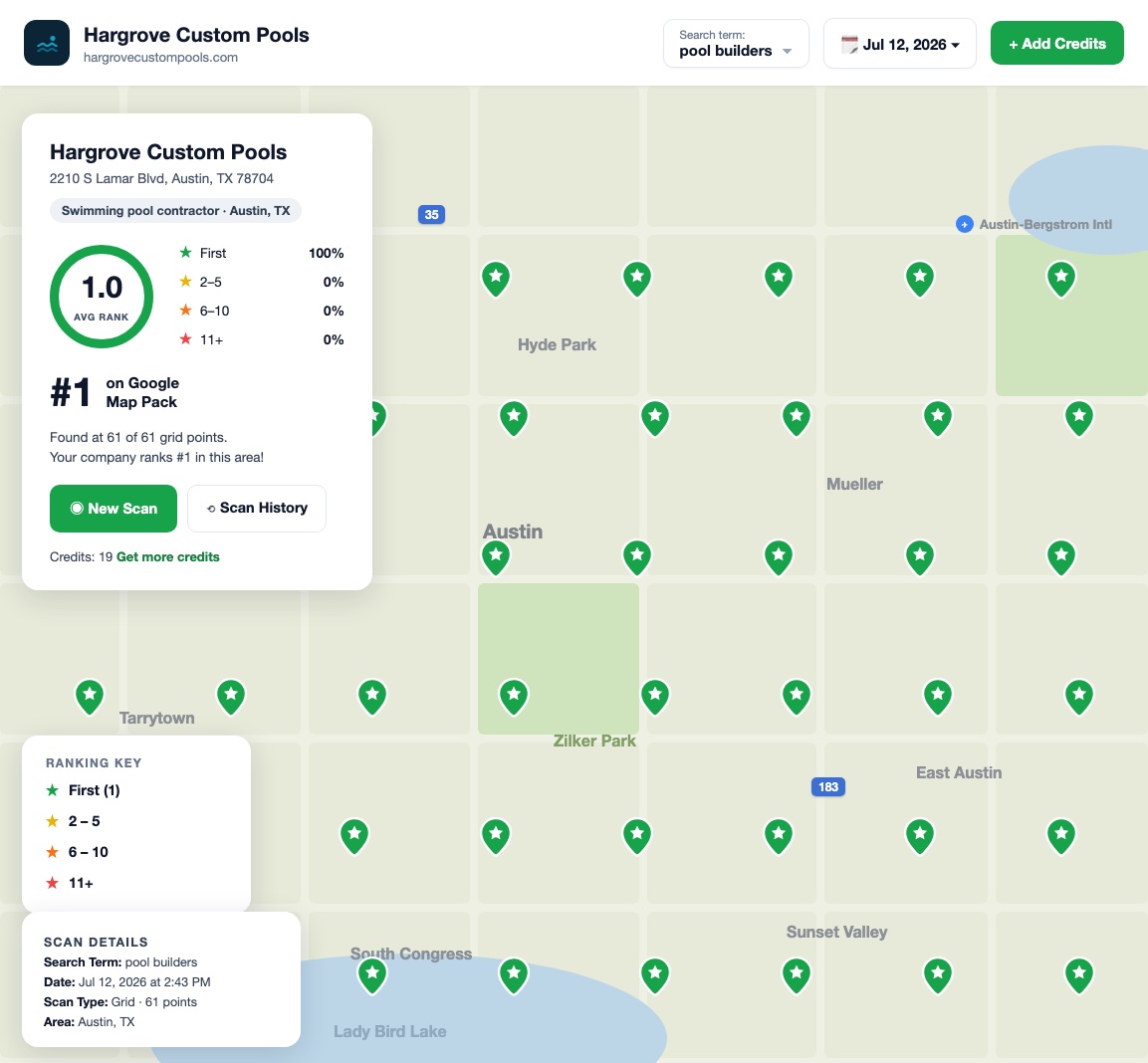The width and height of the screenshot is (1148, 1063).
Task: Click the RANKING KEY heading
Action: coord(94,762)
